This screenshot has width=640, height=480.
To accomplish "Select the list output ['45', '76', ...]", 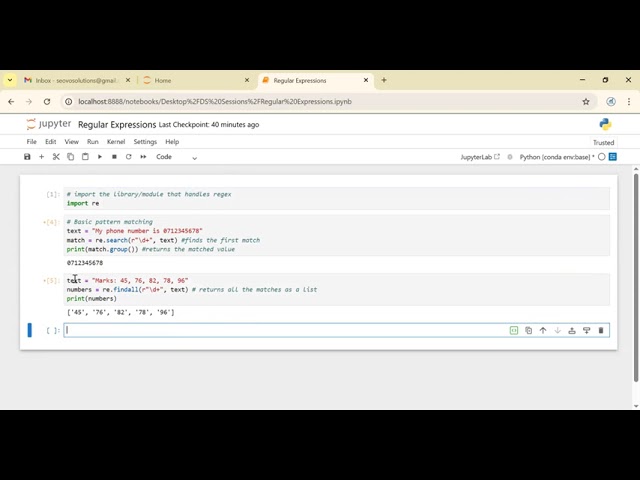I will tap(121, 312).
